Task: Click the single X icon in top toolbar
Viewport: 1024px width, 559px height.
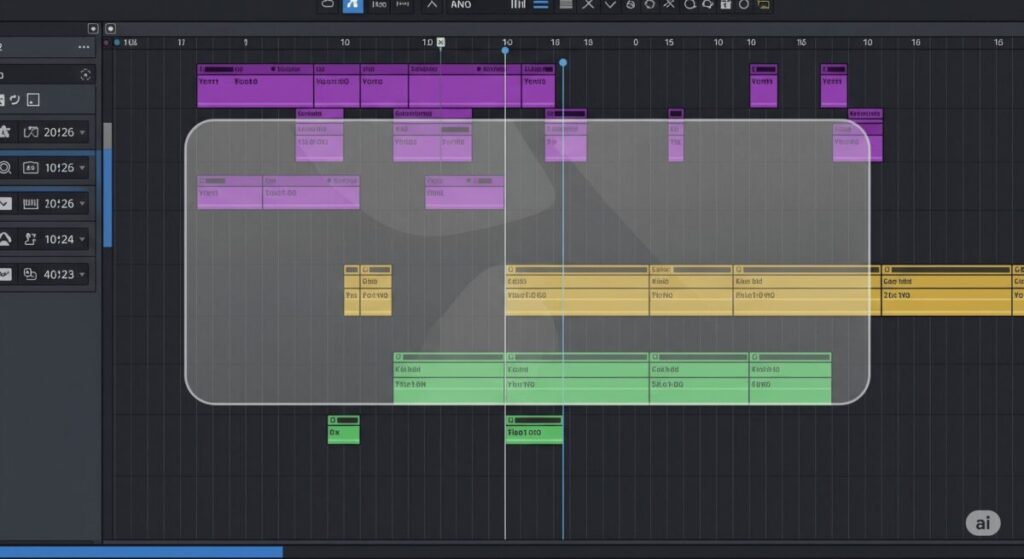Action: (x=588, y=5)
